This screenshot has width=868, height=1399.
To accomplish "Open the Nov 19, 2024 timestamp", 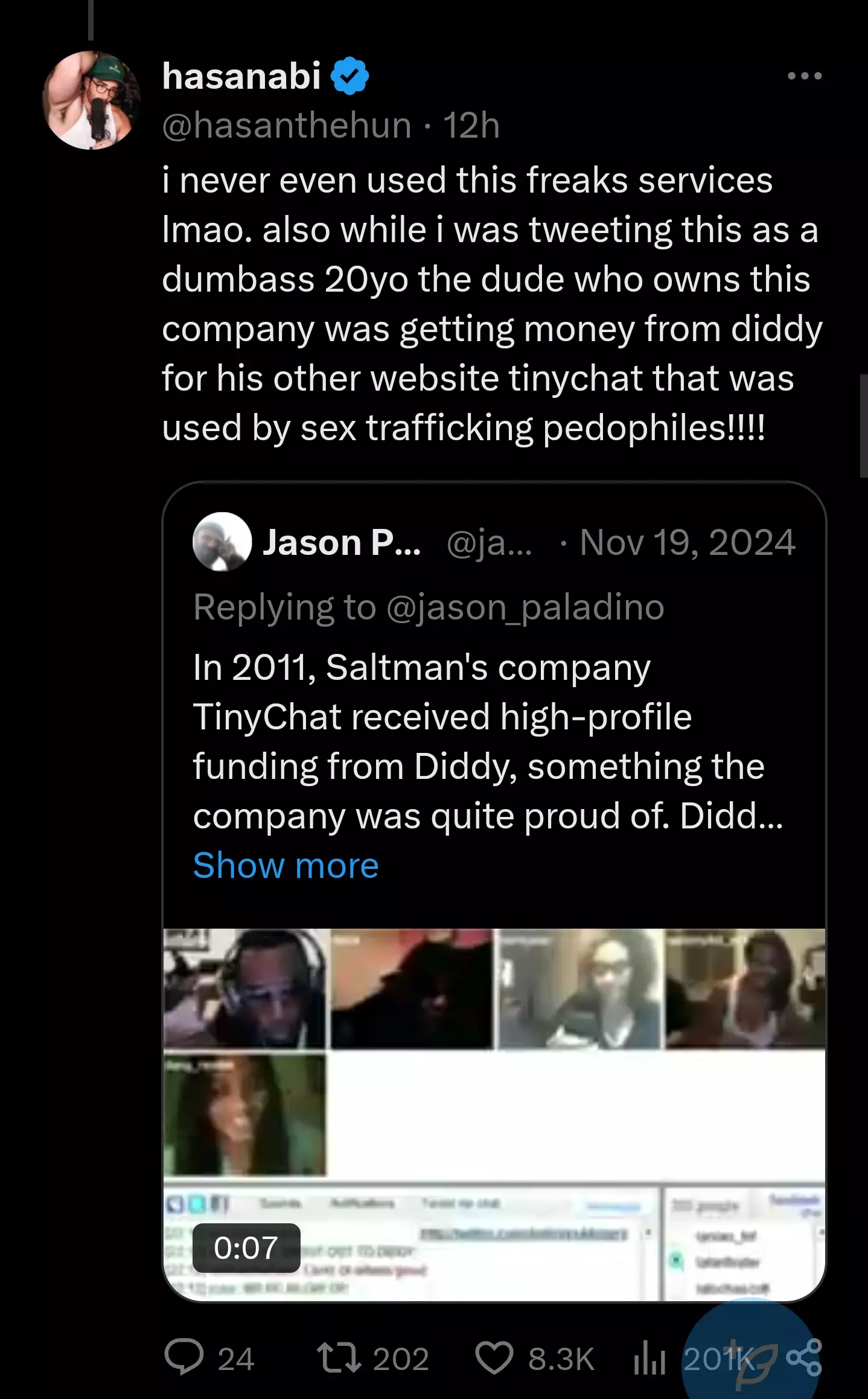I will pos(688,542).
